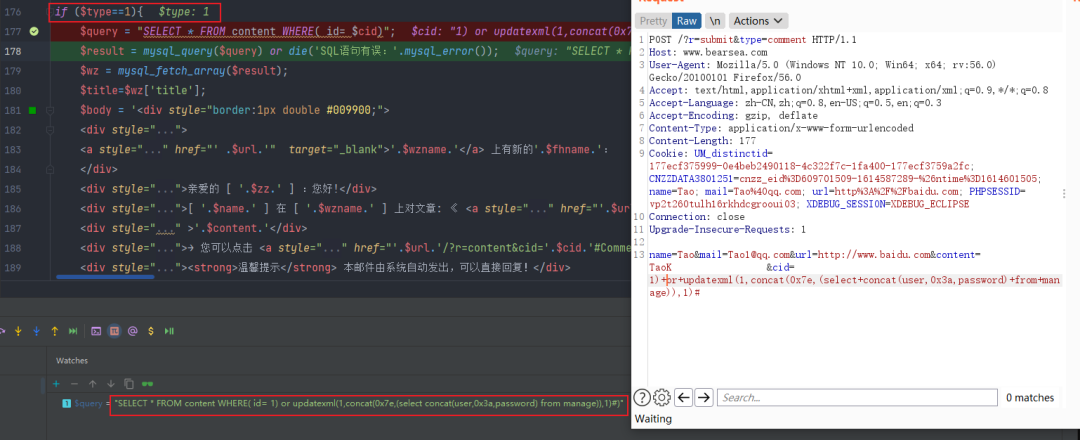Click the $query watch value string
Viewport: 1080px width, 440px height.
pos(369,404)
